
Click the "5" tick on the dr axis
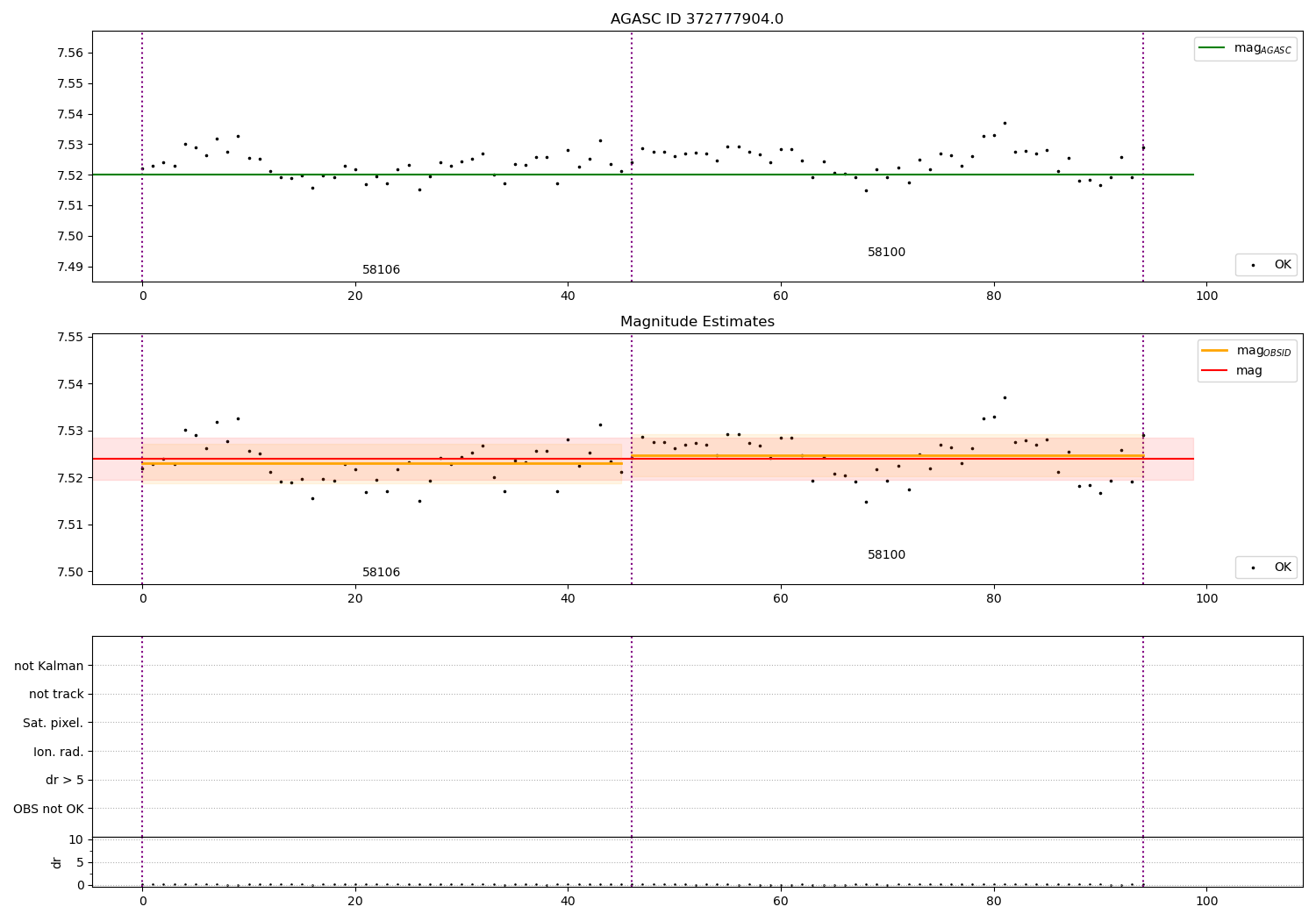tap(80, 862)
